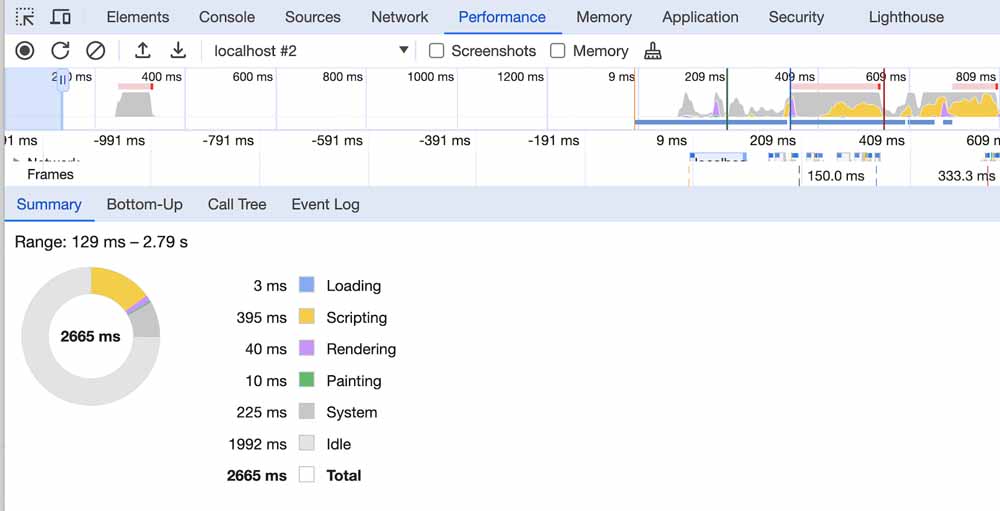Open the Network tab
Viewport: 1000px width, 511px height.
400,17
